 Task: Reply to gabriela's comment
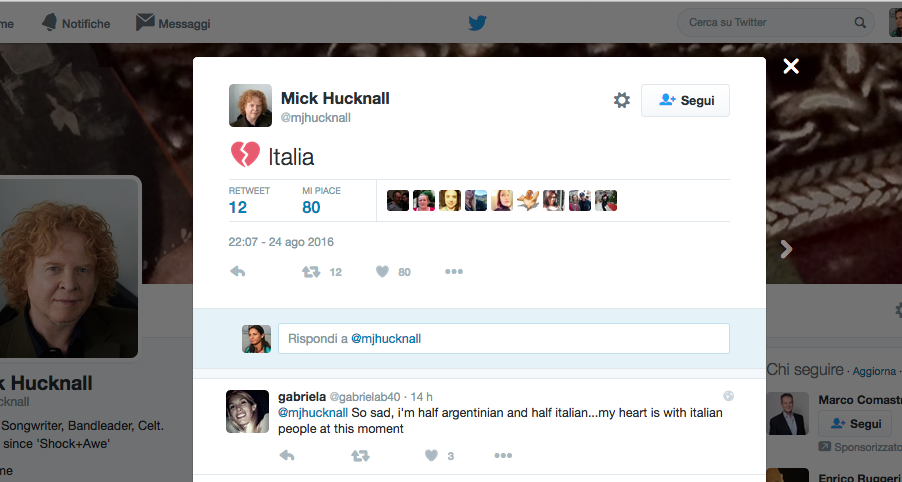pyautogui.click(x=287, y=456)
